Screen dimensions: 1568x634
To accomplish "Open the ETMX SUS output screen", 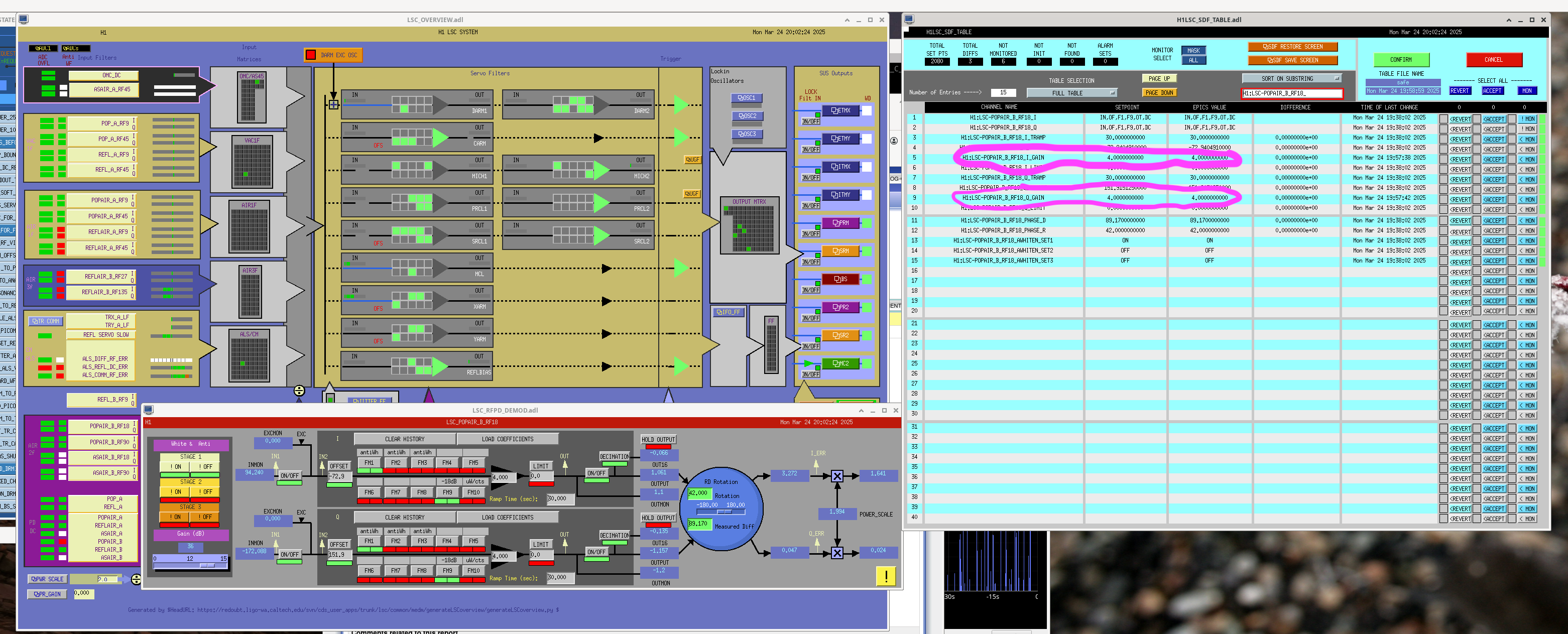I will click(840, 111).
